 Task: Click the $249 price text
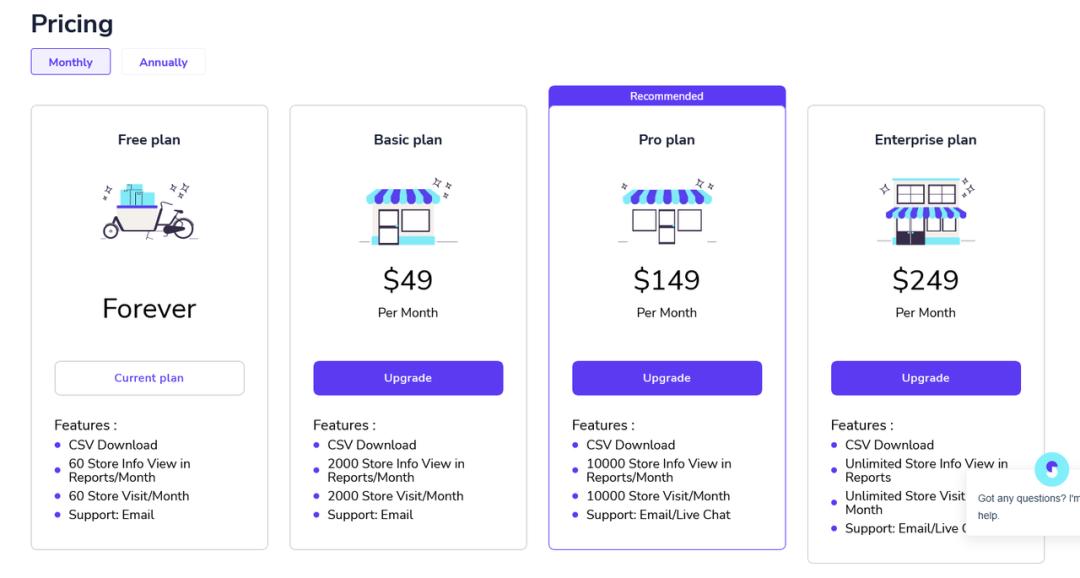click(926, 280)
